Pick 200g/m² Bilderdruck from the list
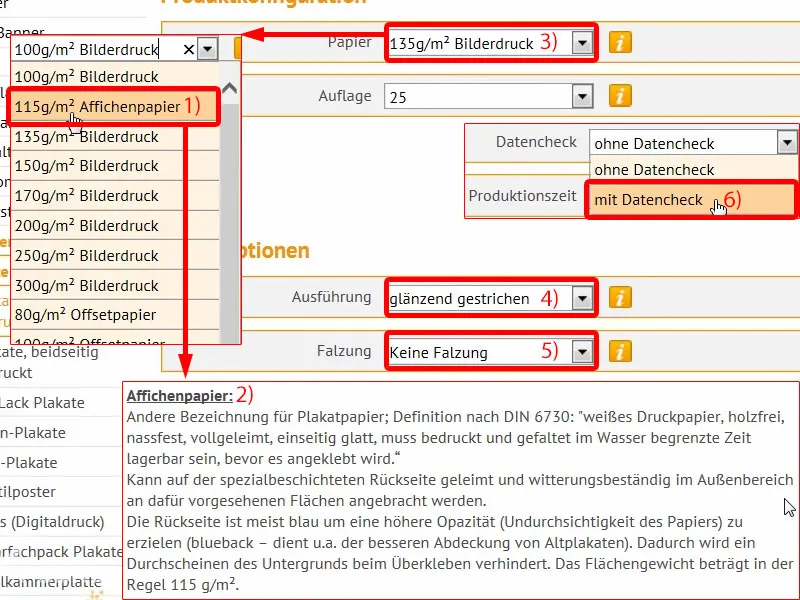Viewport: 800px width, 600px height. [x=115, y=226]
